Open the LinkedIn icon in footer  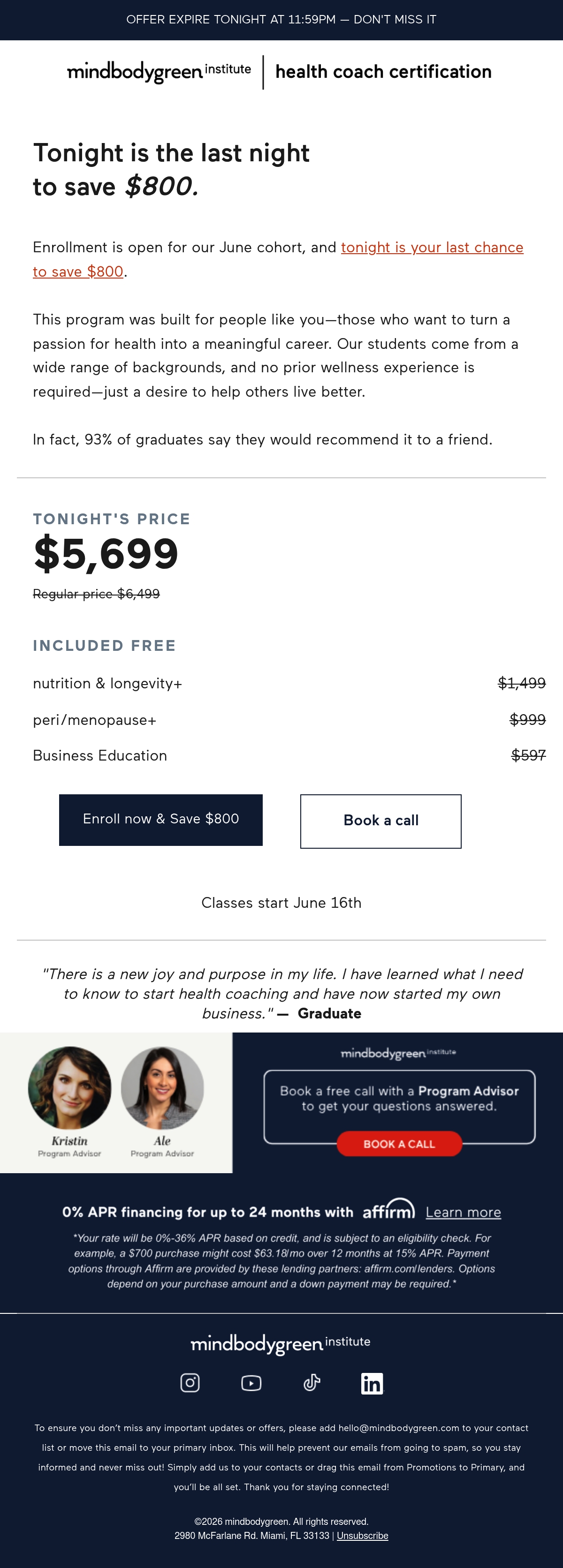tap(373, 1384)
